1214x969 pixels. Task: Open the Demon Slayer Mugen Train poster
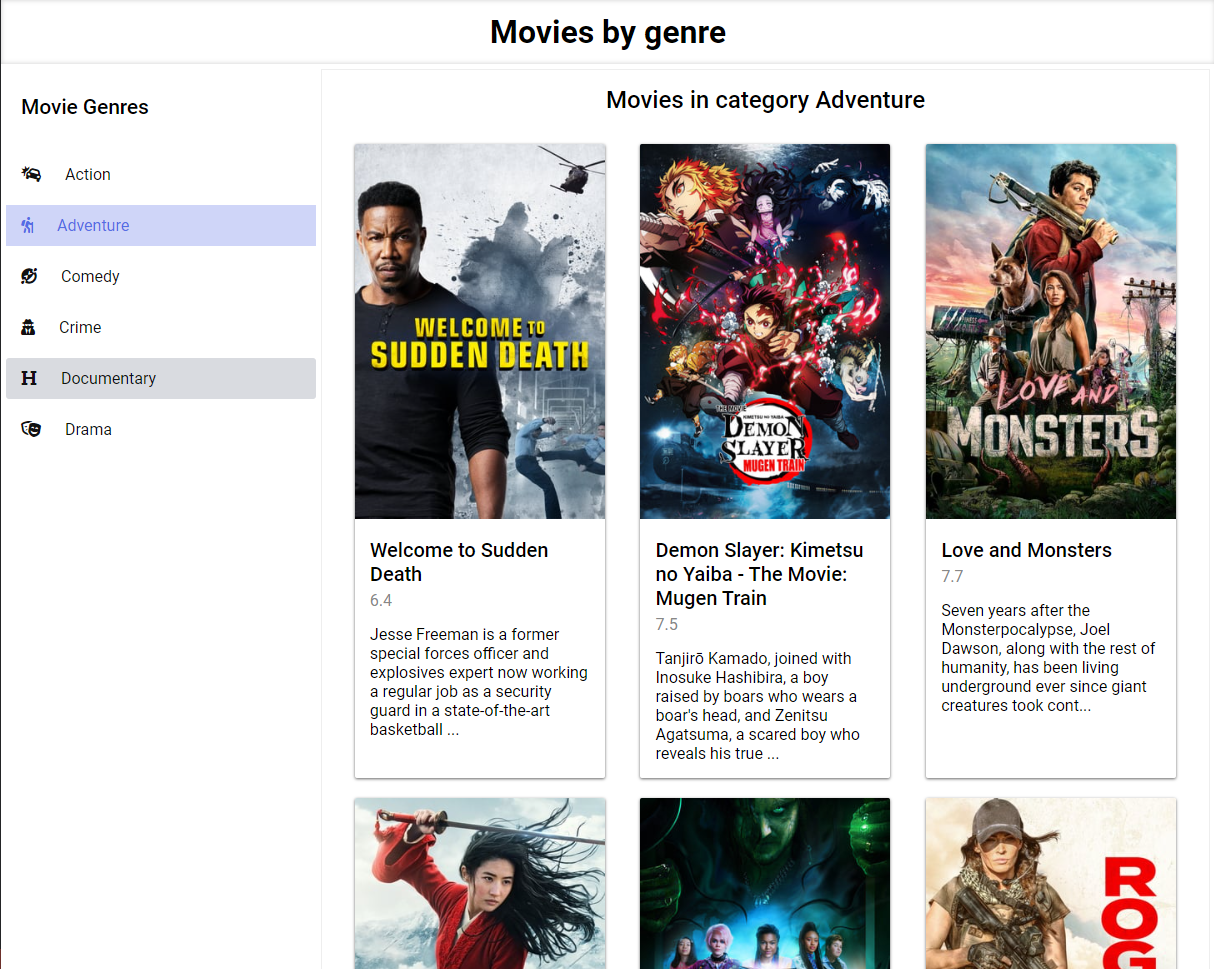tap(765, 331)
